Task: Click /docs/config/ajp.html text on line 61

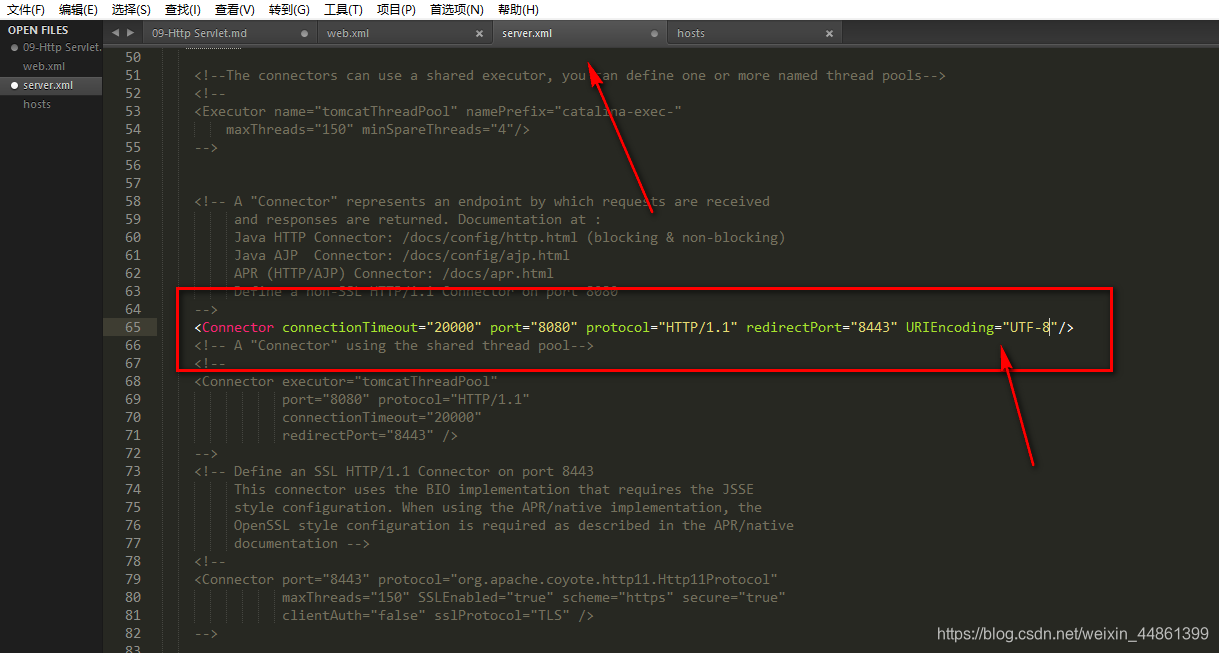Action: coord(486,255)
